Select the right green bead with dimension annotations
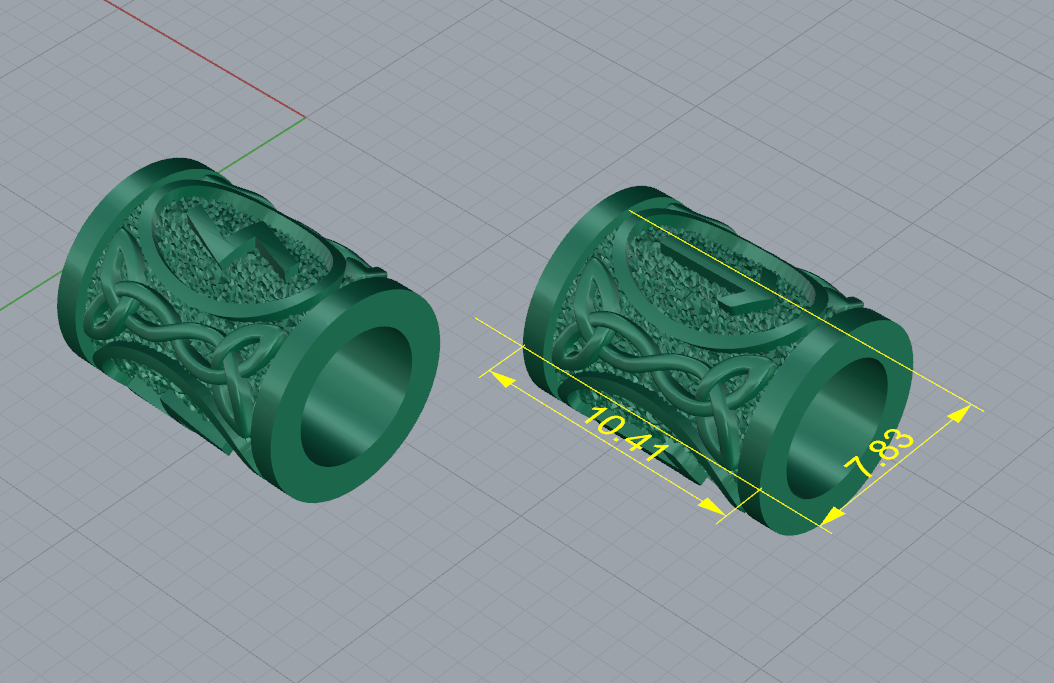Viewport: 1054px width, 683px height. [x=718, y=361]
